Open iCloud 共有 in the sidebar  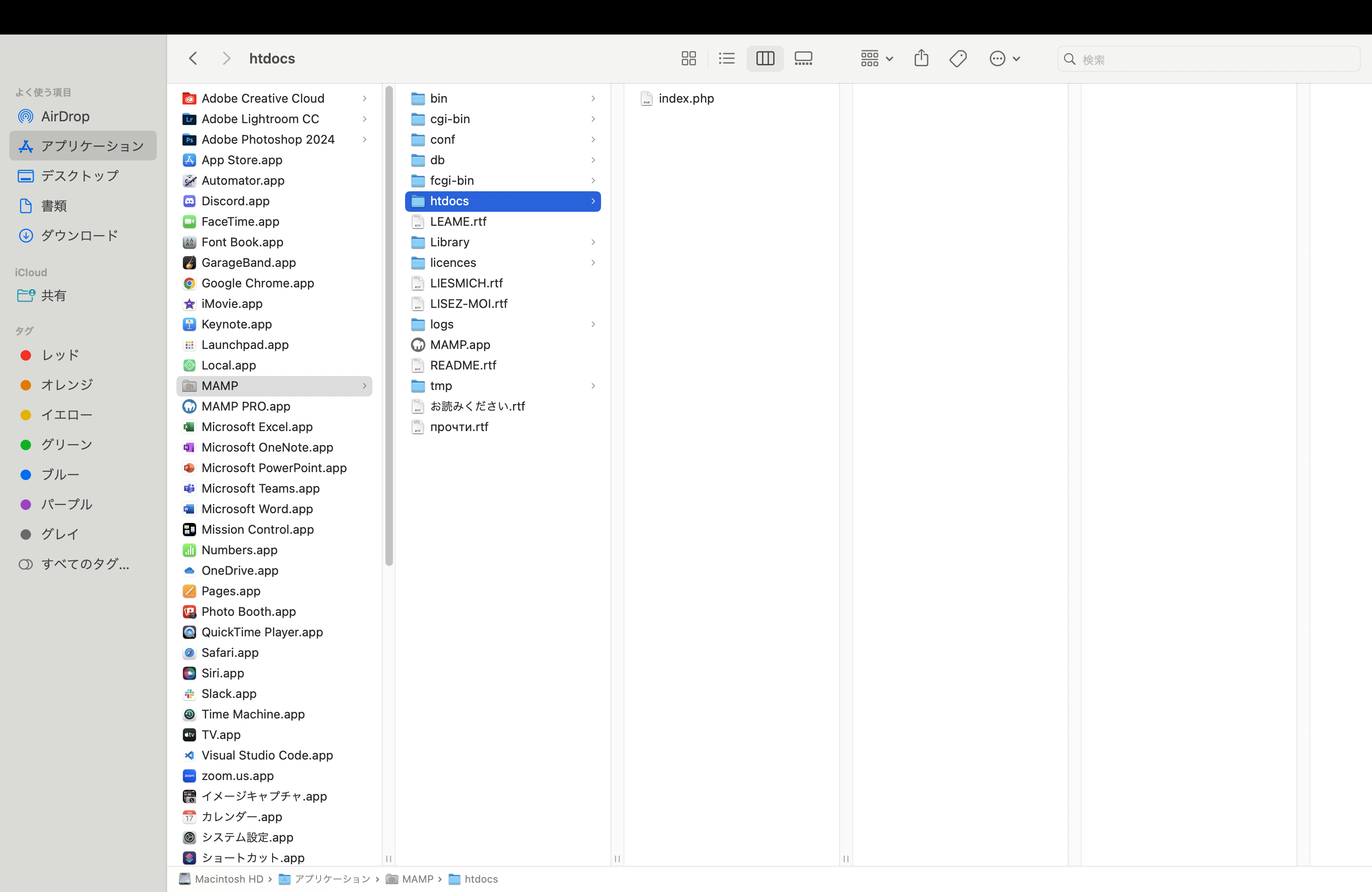pyautogui.click(x=83, y=296)
